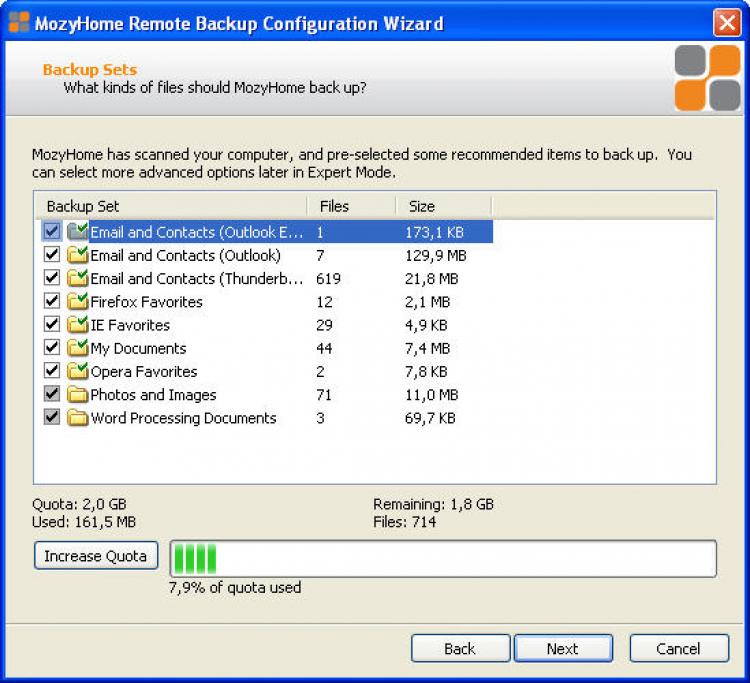This screenshot has width=750, height=683.
Task: Click the quota usage progress bar
Action: point(442,558)
